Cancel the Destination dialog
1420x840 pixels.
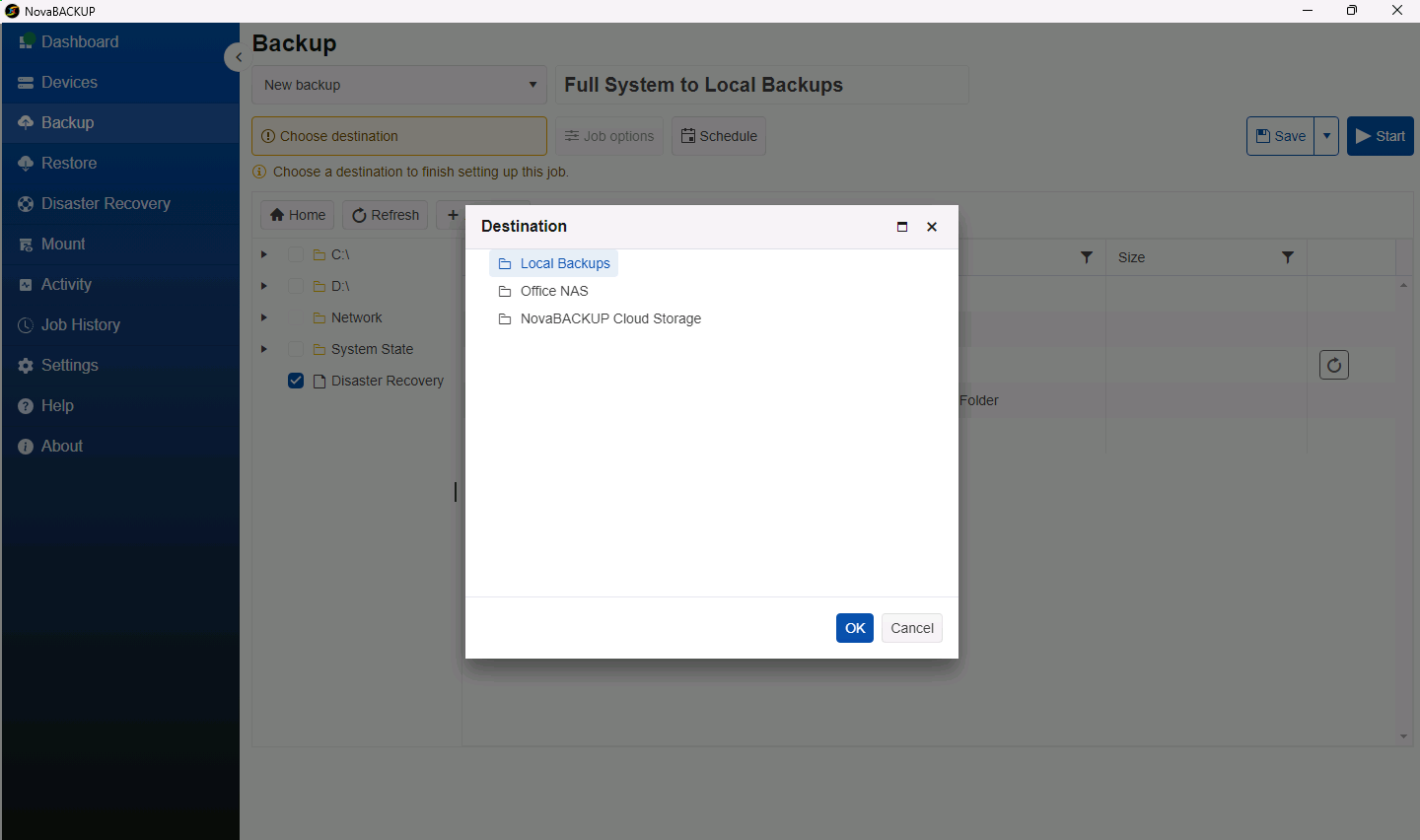tap(912, 628)
